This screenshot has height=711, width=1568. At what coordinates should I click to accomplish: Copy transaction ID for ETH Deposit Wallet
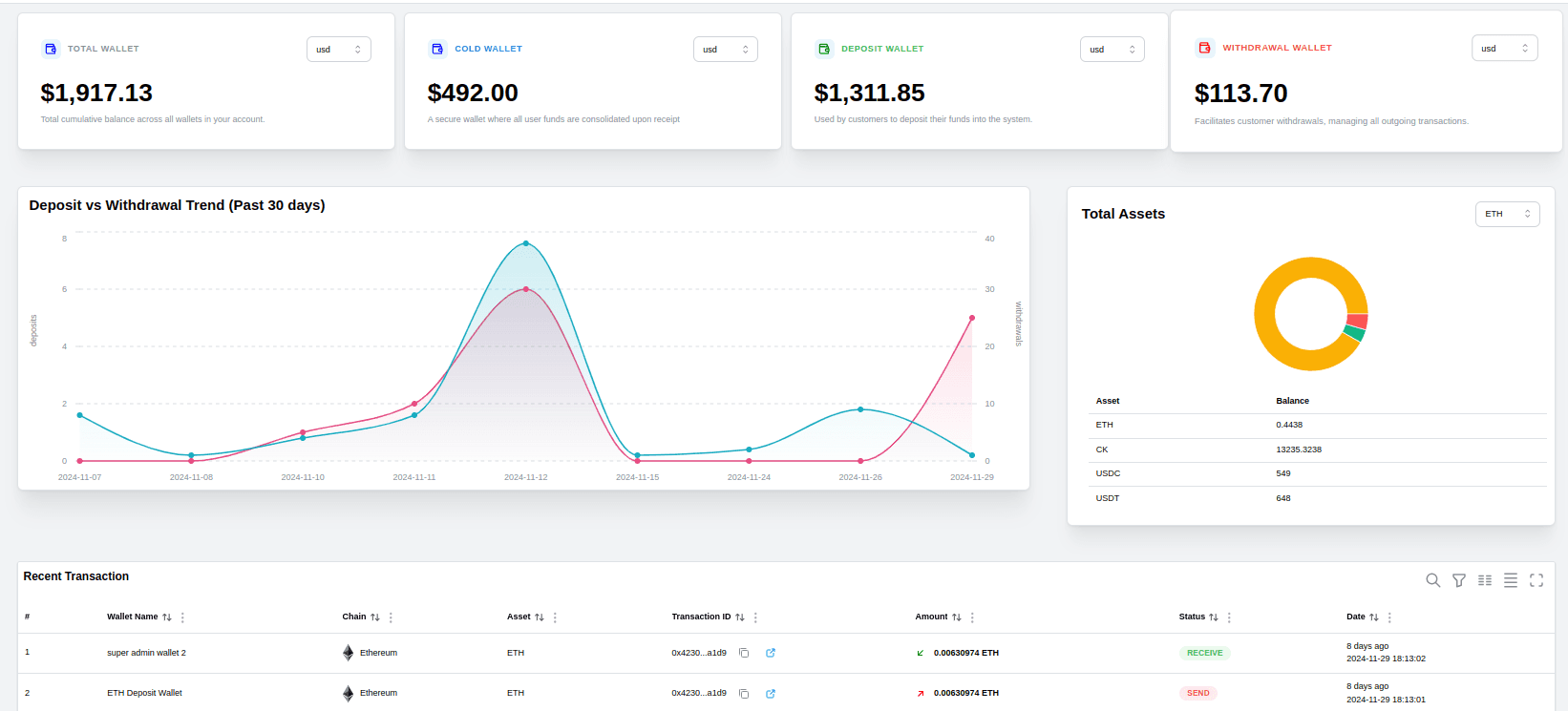point(744,694)
